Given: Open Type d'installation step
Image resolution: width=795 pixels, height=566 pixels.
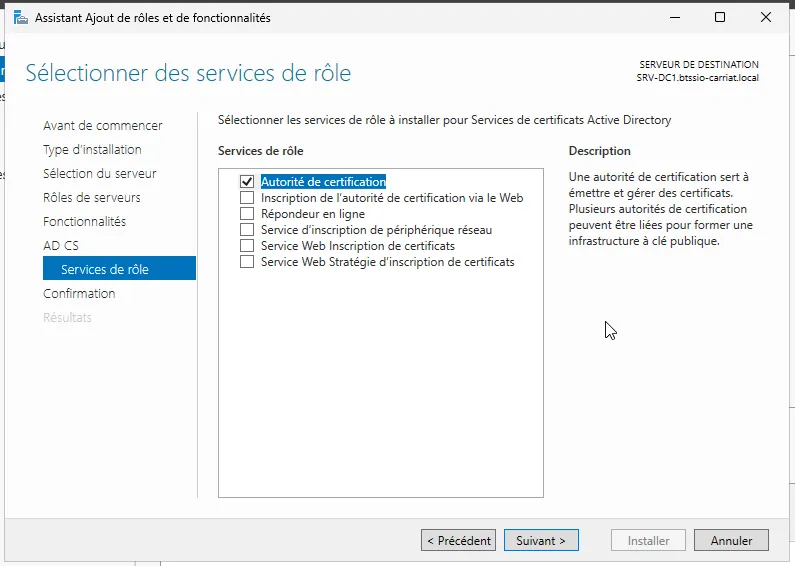Looking at the screenshot, I should click(92, 150).
